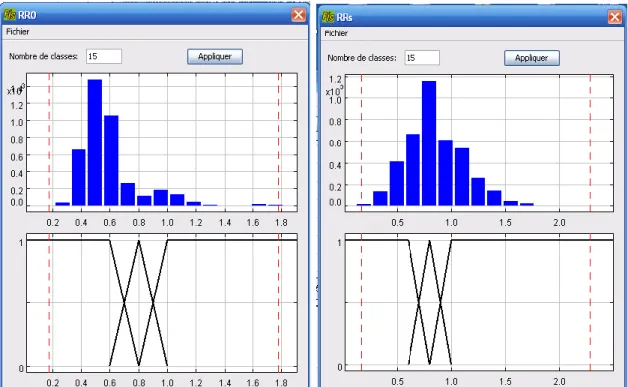Close the RRs window
Image resolution: width=628 pixels, height=387 pixels.
(x=615, y=17)
